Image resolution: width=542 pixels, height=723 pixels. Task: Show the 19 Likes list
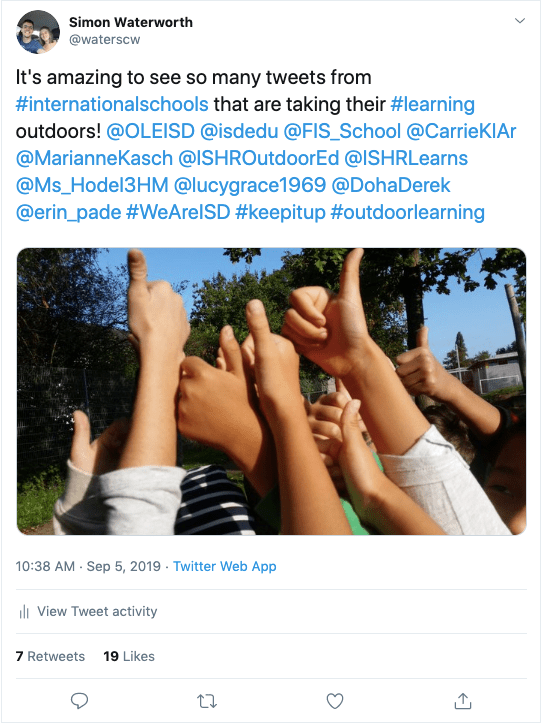point(129,656)
